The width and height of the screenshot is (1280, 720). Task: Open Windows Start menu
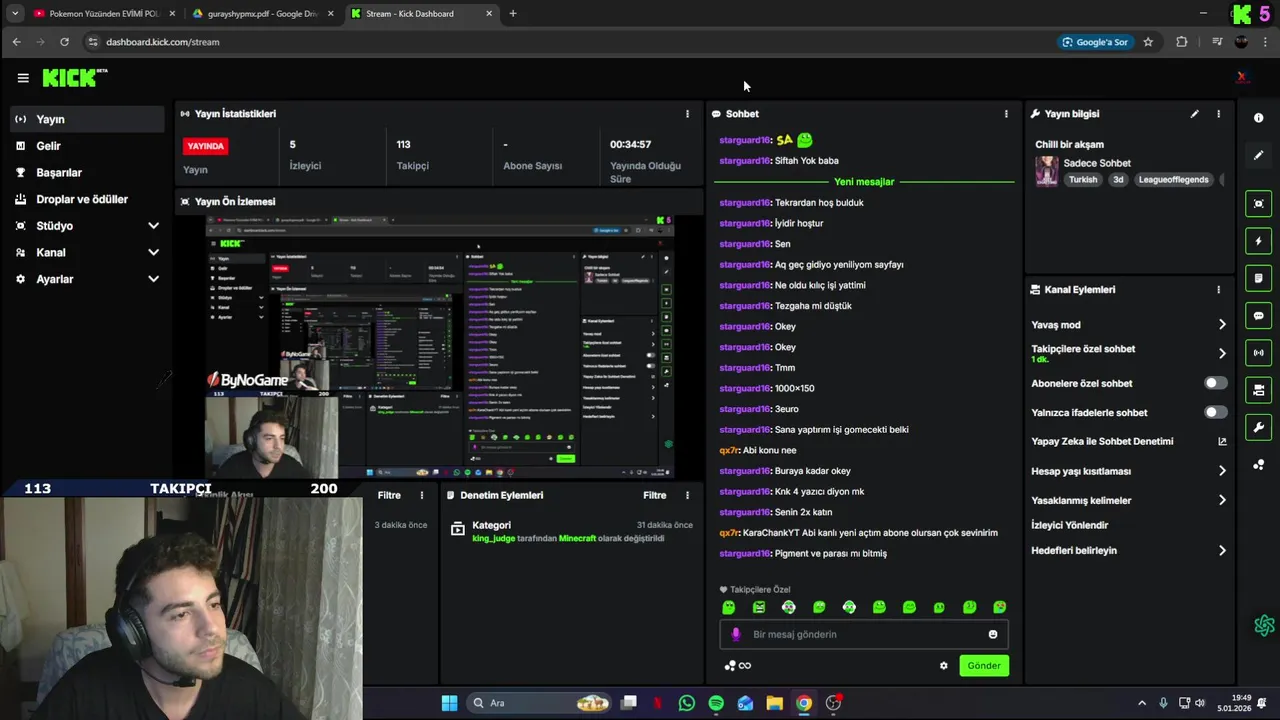pos(449,703)
